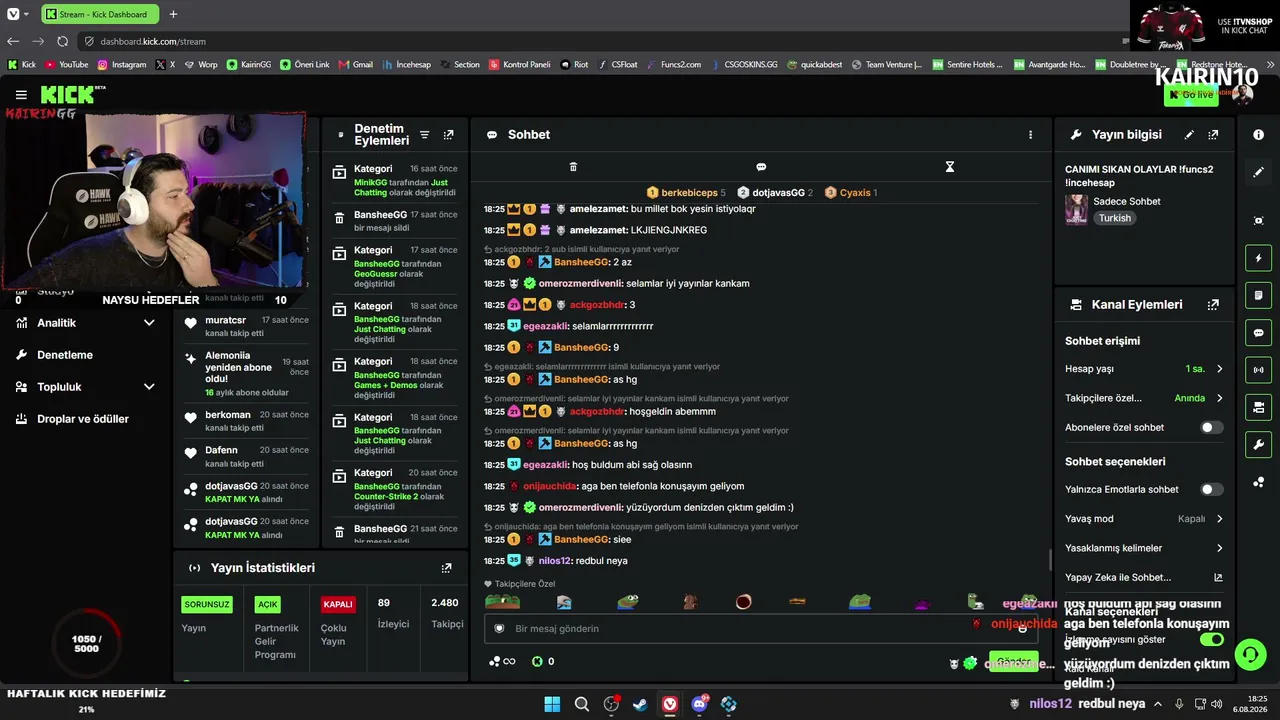
Task: Toggle Abonelere özel sohbet switch
Action: point(1211,427)
